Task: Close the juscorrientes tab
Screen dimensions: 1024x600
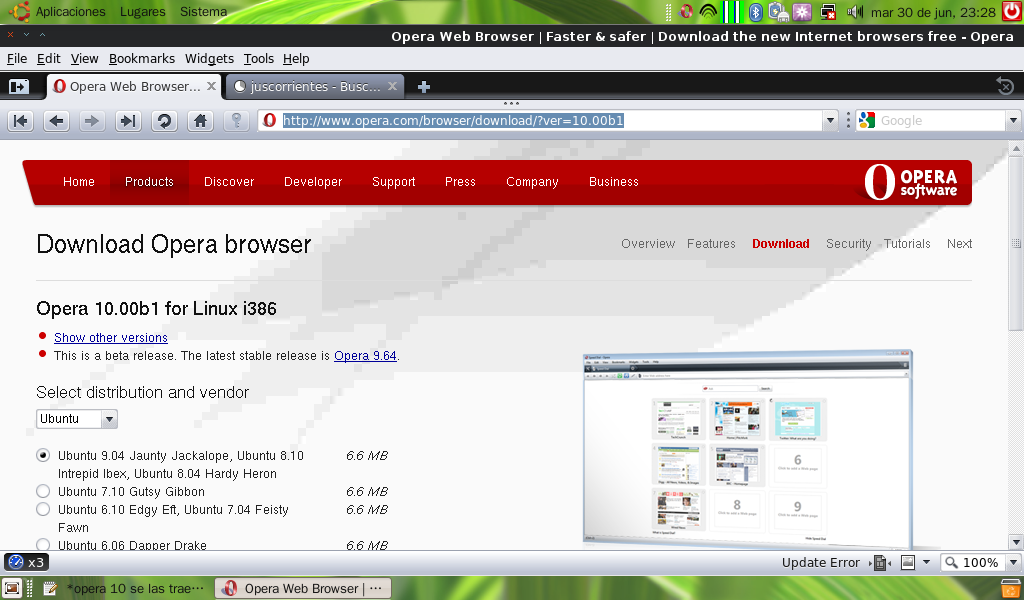Action: click(x=392, y=86)
